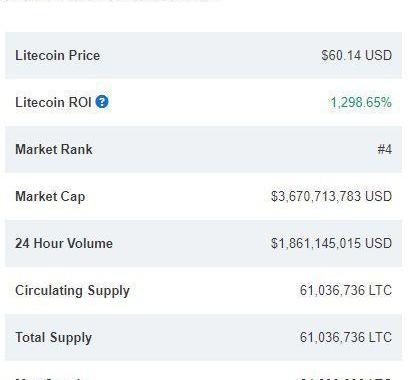Click the green 1,298.65% ROI value
Image resolution: width=413 pixels, height=380 pixels.
tap(361, 102)
